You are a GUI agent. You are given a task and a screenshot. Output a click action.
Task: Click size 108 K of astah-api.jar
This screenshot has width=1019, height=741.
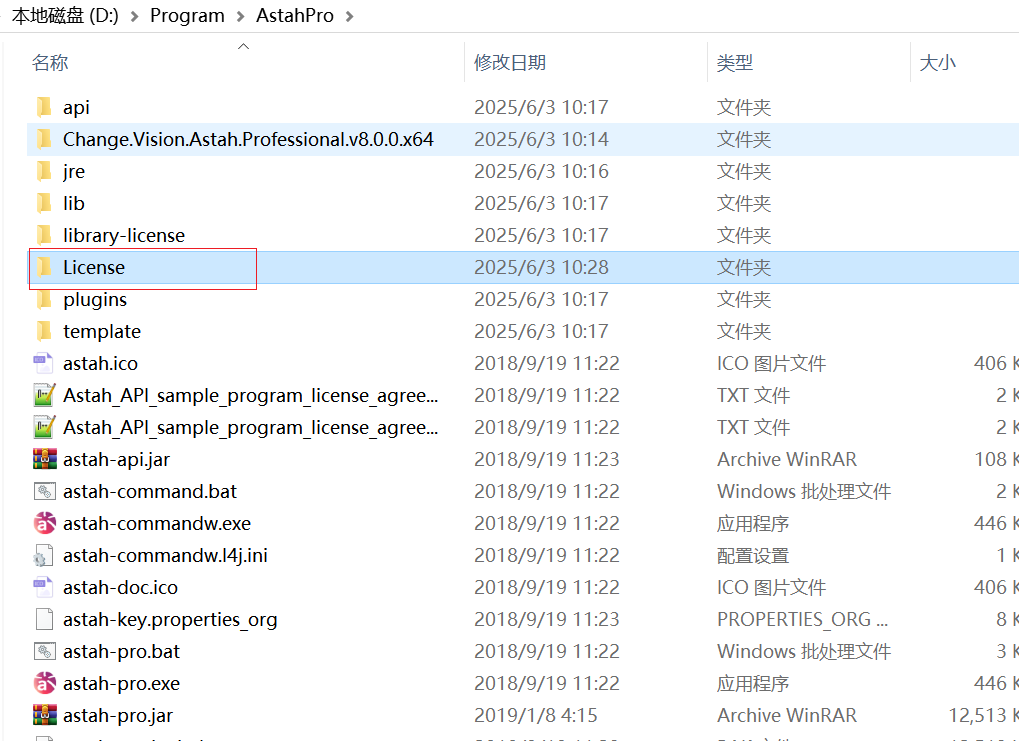point(996,460)
